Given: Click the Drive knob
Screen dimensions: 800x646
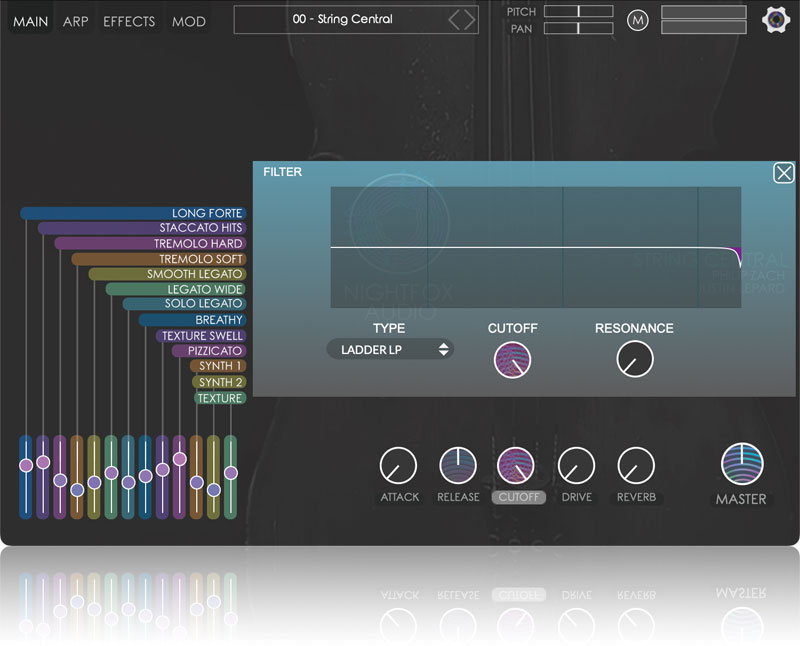Looking at the screenshot, I should (x=576, y=465).
